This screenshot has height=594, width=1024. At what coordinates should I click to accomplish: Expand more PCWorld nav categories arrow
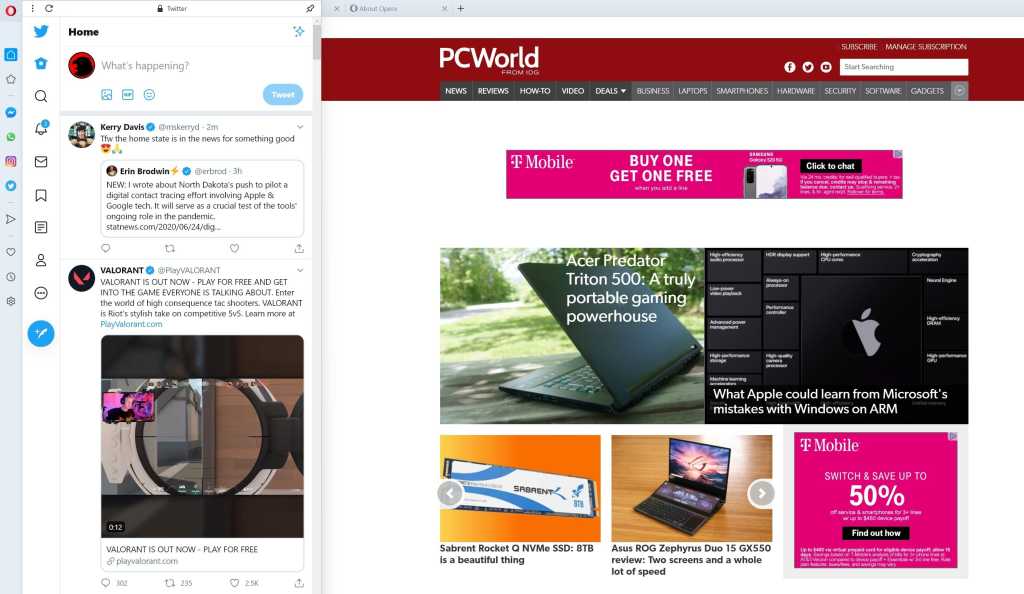tap(959, 91)
